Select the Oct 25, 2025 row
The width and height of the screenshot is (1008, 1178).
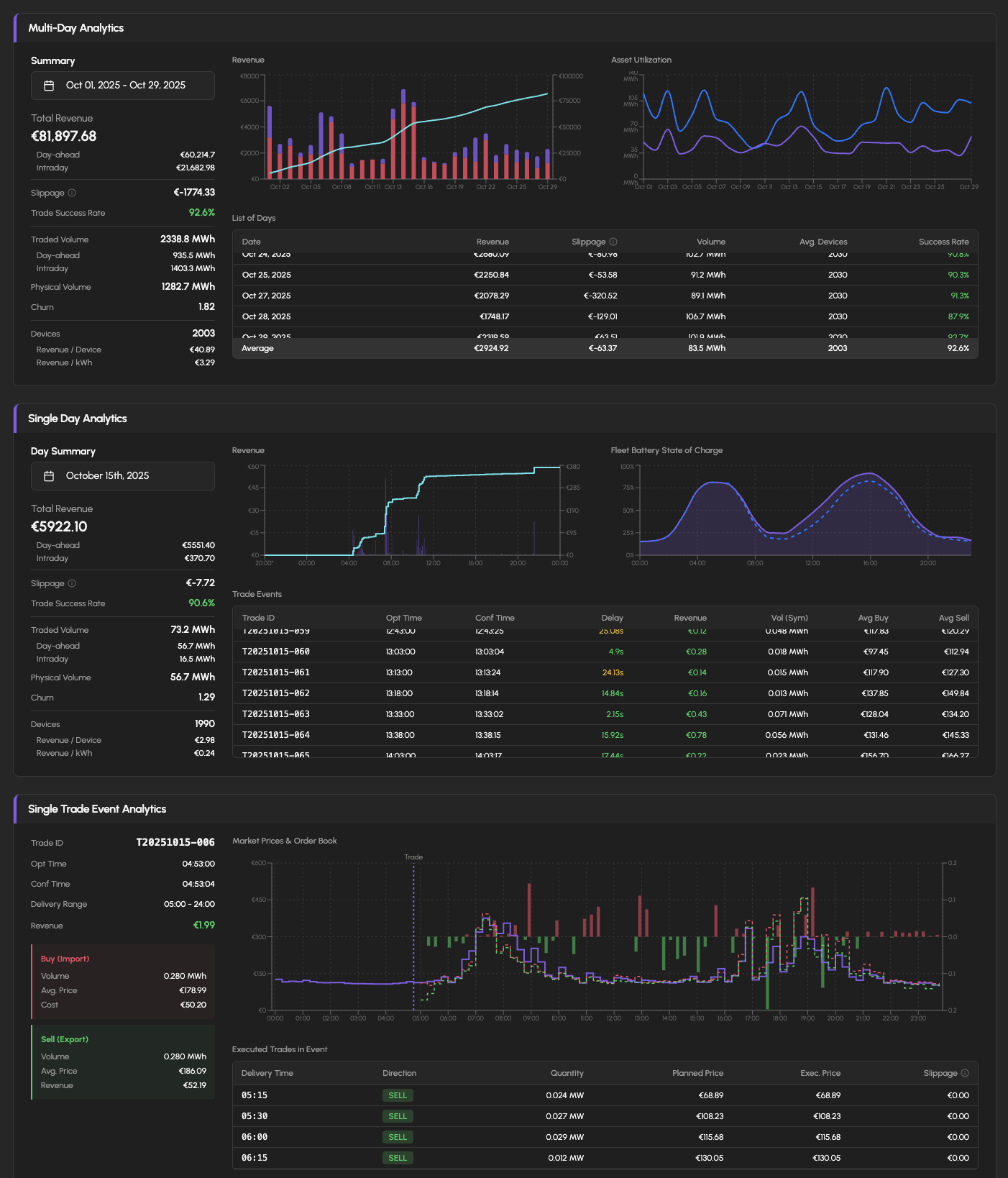(x=605, y=275)
